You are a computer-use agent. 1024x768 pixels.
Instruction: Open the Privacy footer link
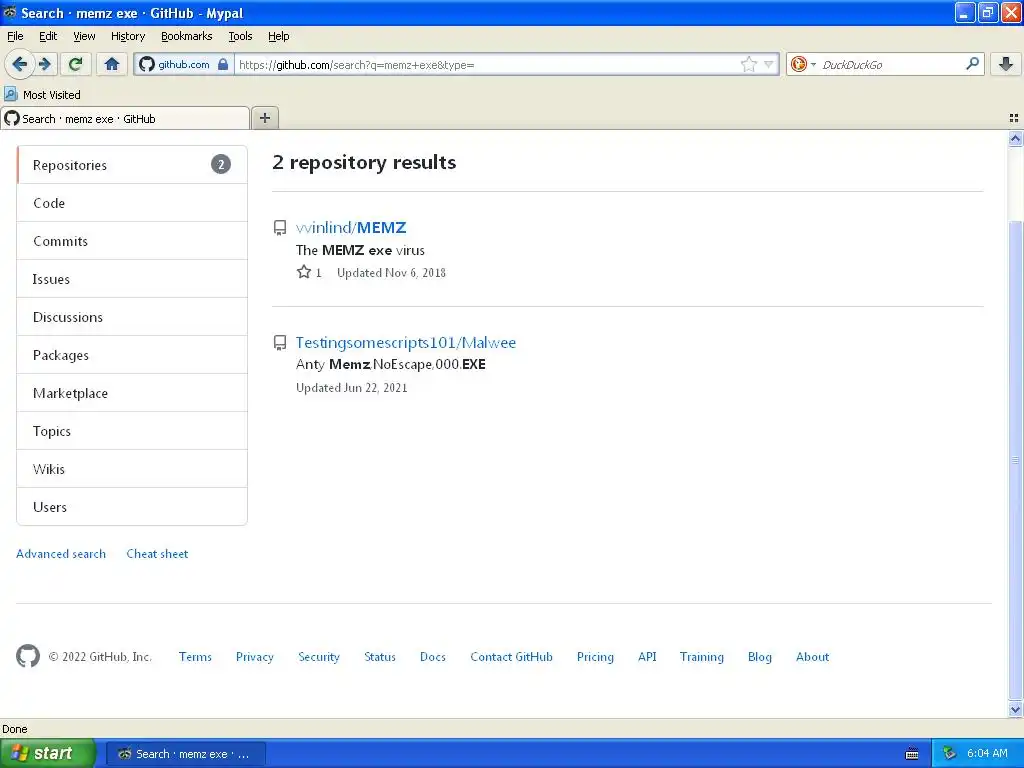(255, 657)
